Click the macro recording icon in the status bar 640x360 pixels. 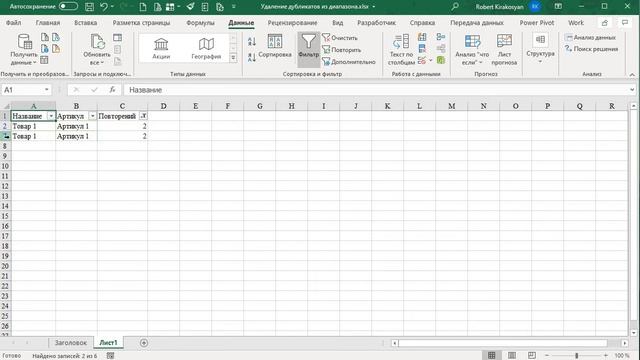coord(110,356)
